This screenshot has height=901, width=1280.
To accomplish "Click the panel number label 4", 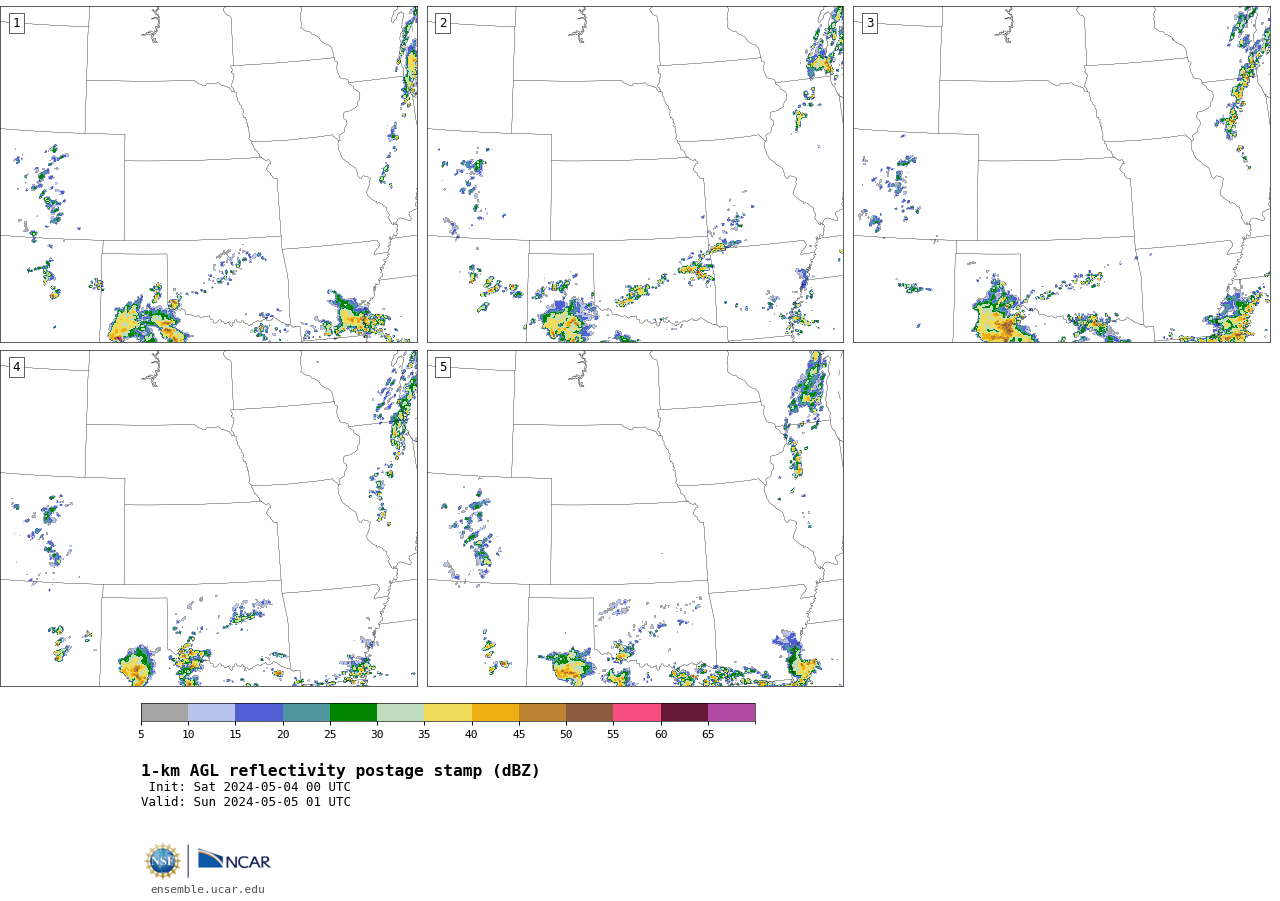I will click(16, 367).
